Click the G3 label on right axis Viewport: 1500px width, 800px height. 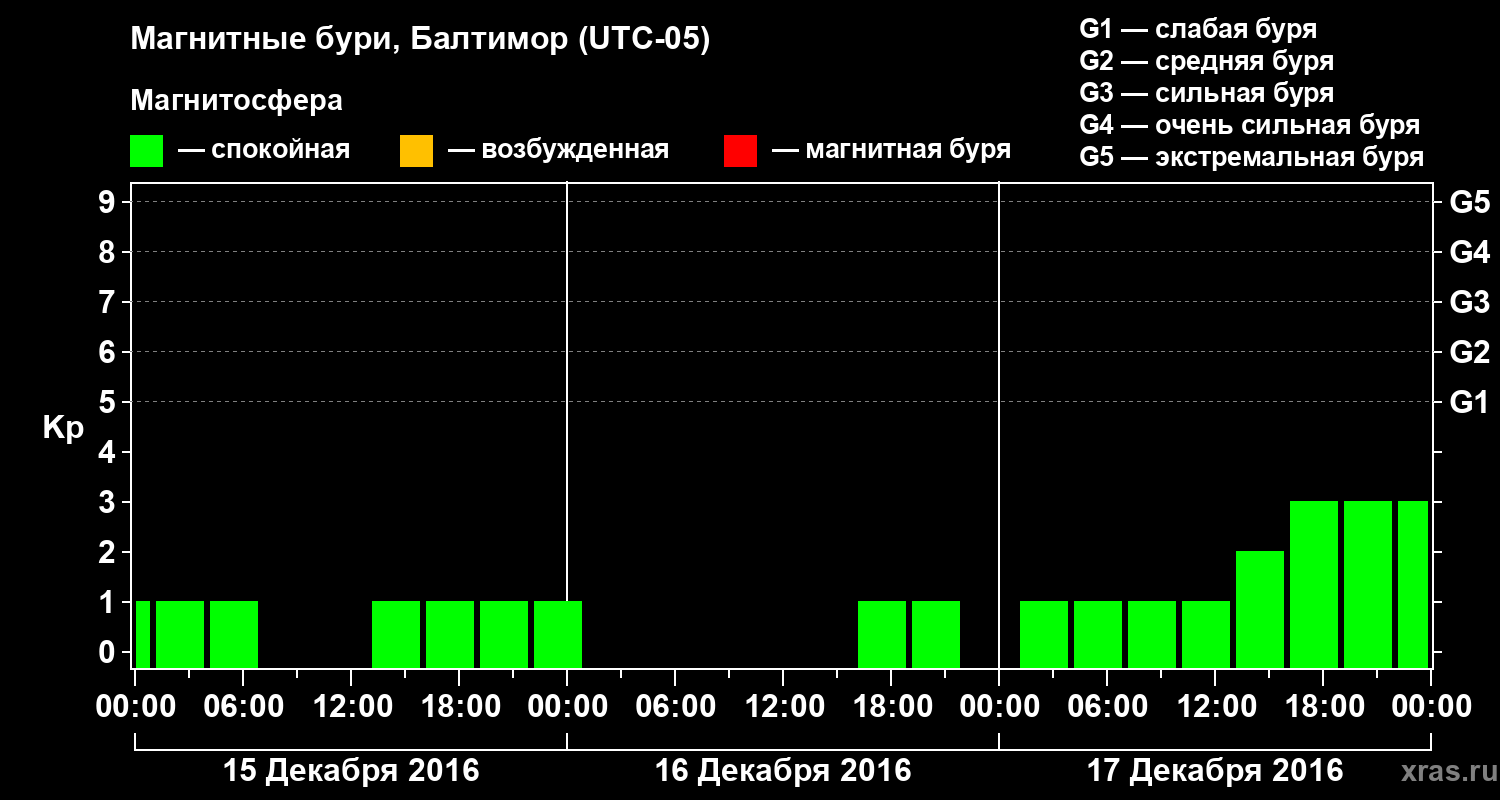point(1469,302)
